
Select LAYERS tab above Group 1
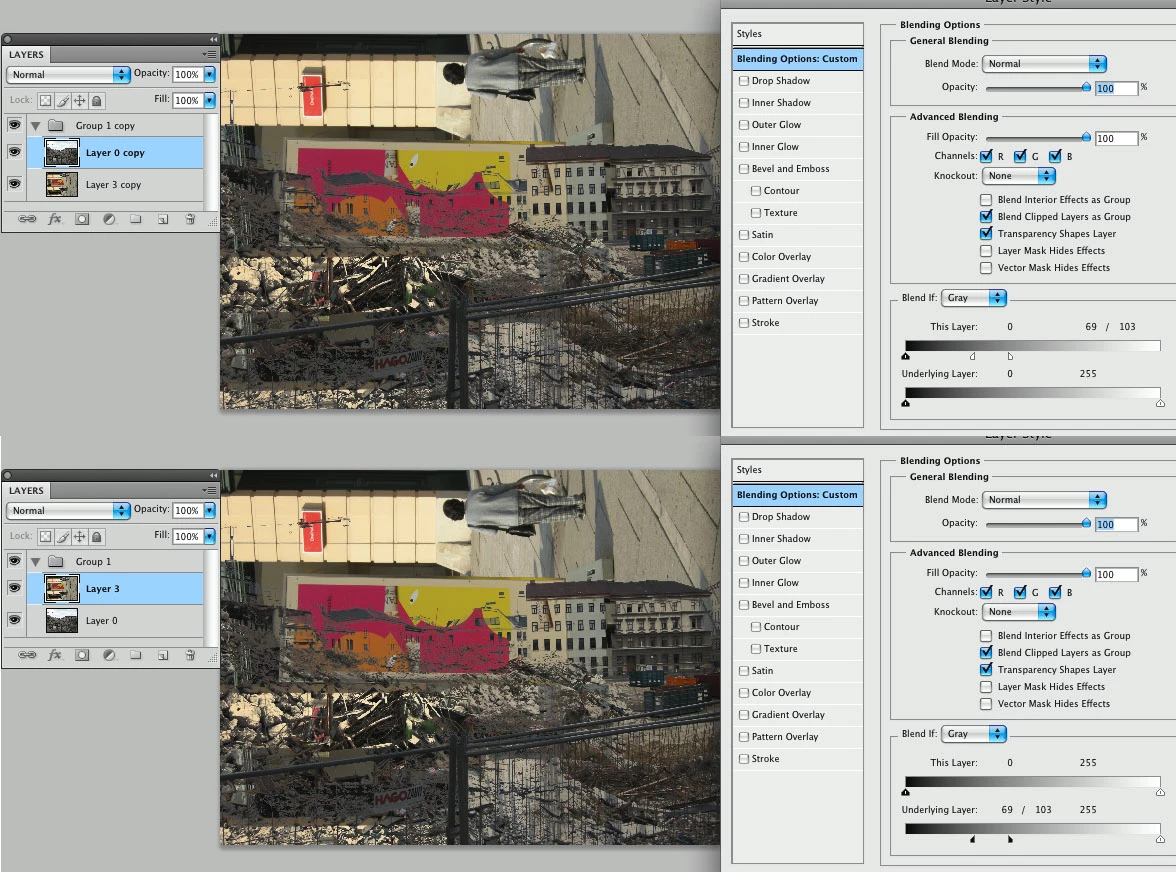click(26, 491)
